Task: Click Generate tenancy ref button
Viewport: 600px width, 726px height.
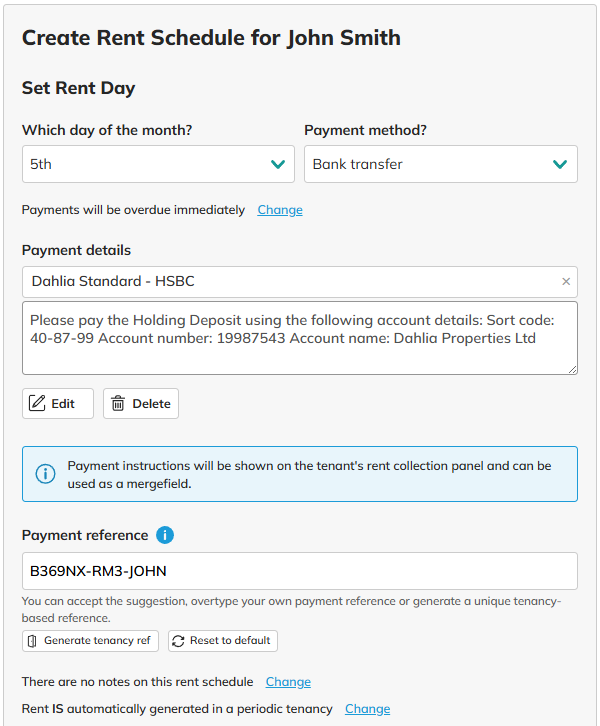Action: pyautogui.click(x=90, y=640)
